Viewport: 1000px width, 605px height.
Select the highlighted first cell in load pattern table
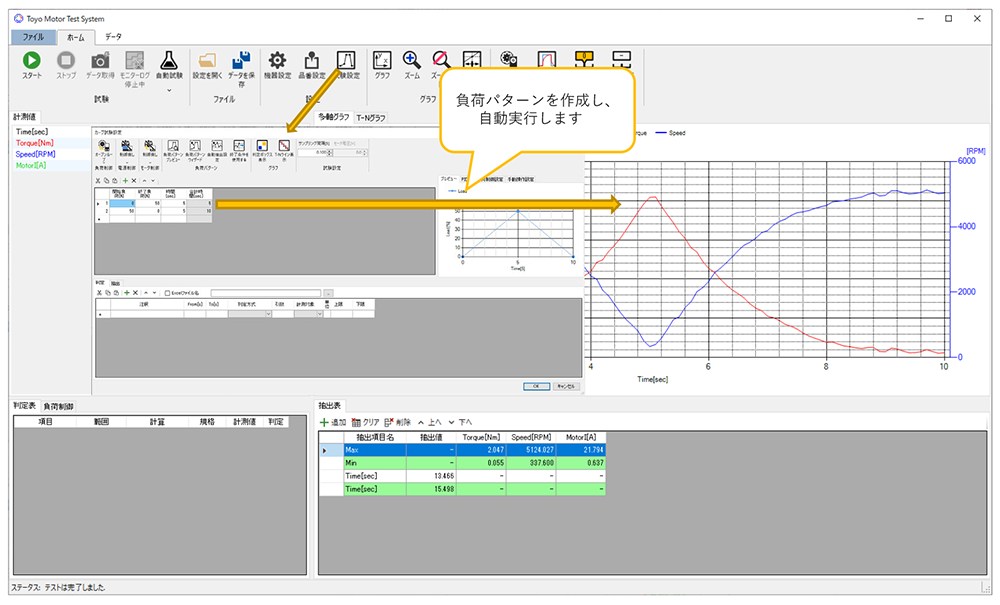(122, 203)
